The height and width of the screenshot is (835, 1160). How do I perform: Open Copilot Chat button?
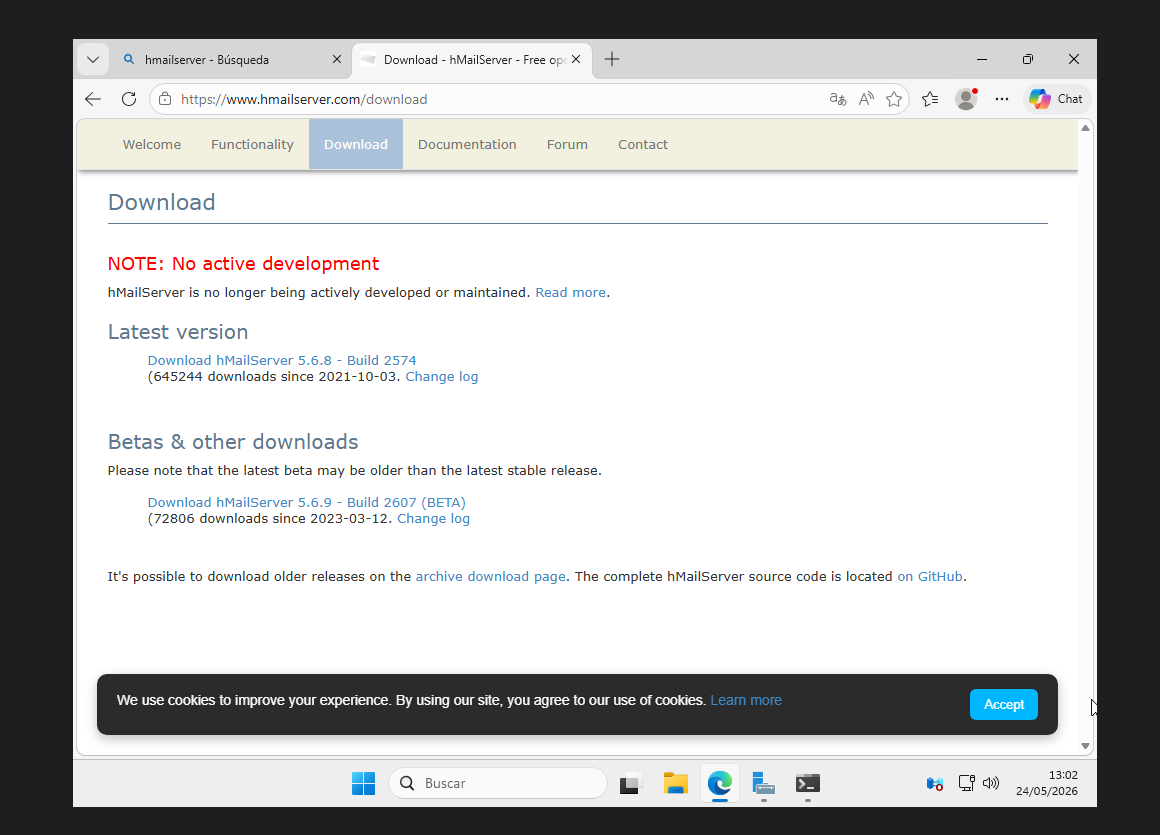pos(1056,99)
